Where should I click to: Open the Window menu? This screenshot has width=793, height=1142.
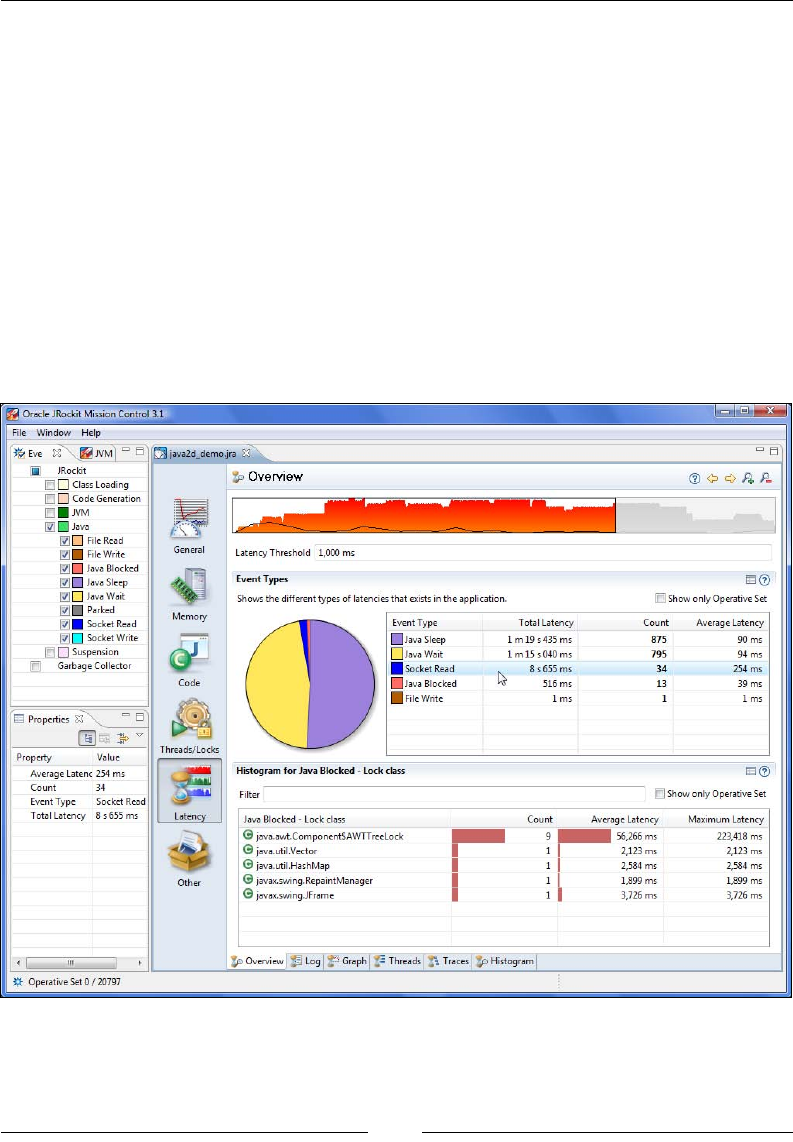tap(54, 433)
